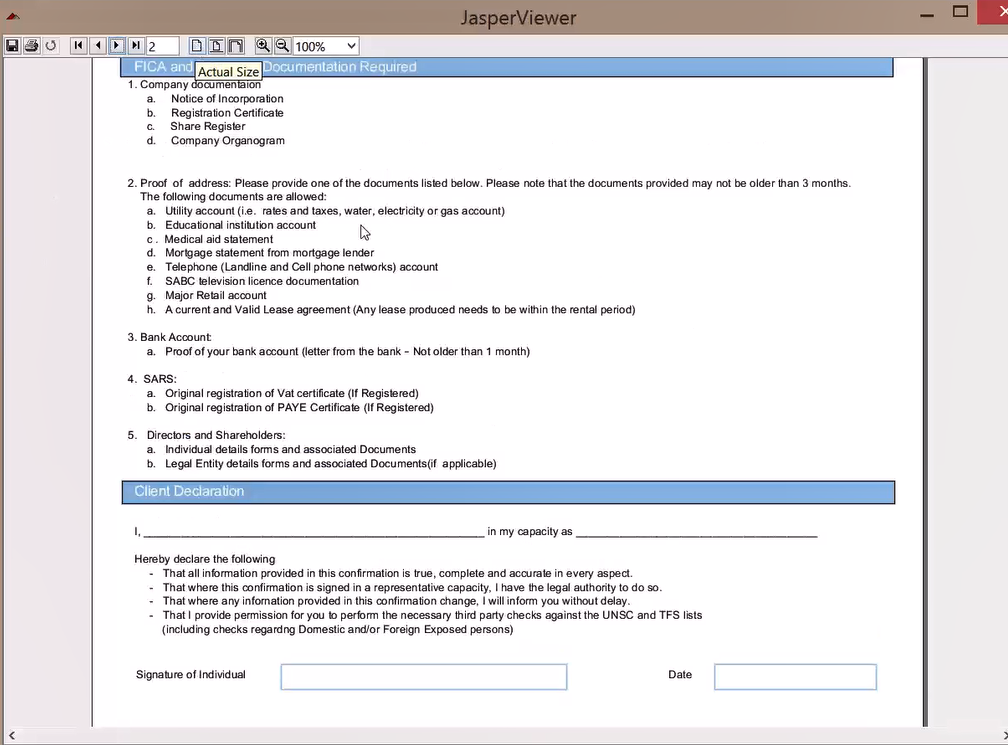Go to the previous page
The height and width of the screenshot is (745, 1008).
[x=97, y=46]
